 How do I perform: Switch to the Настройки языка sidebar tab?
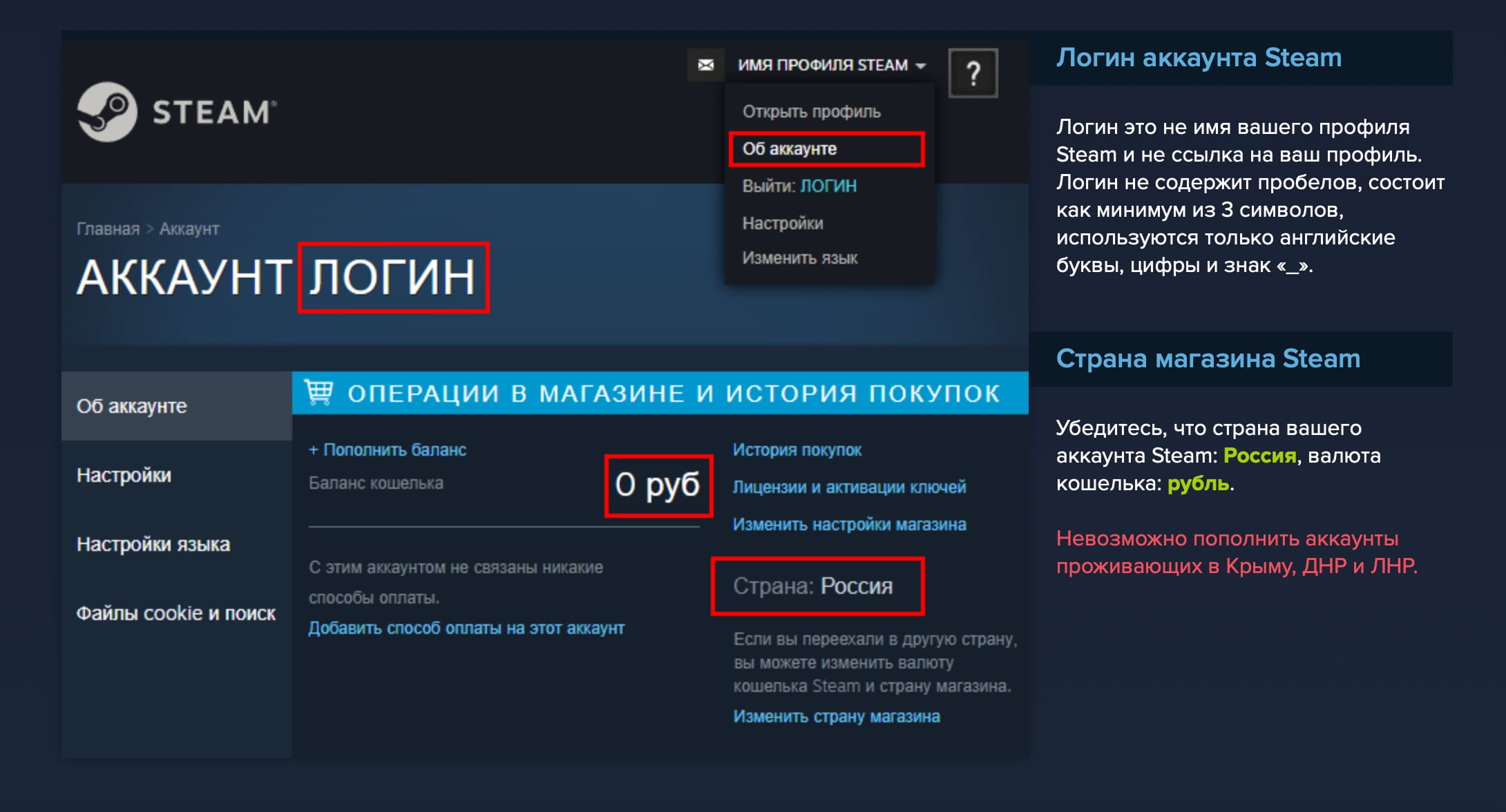[x=177, y=544]
